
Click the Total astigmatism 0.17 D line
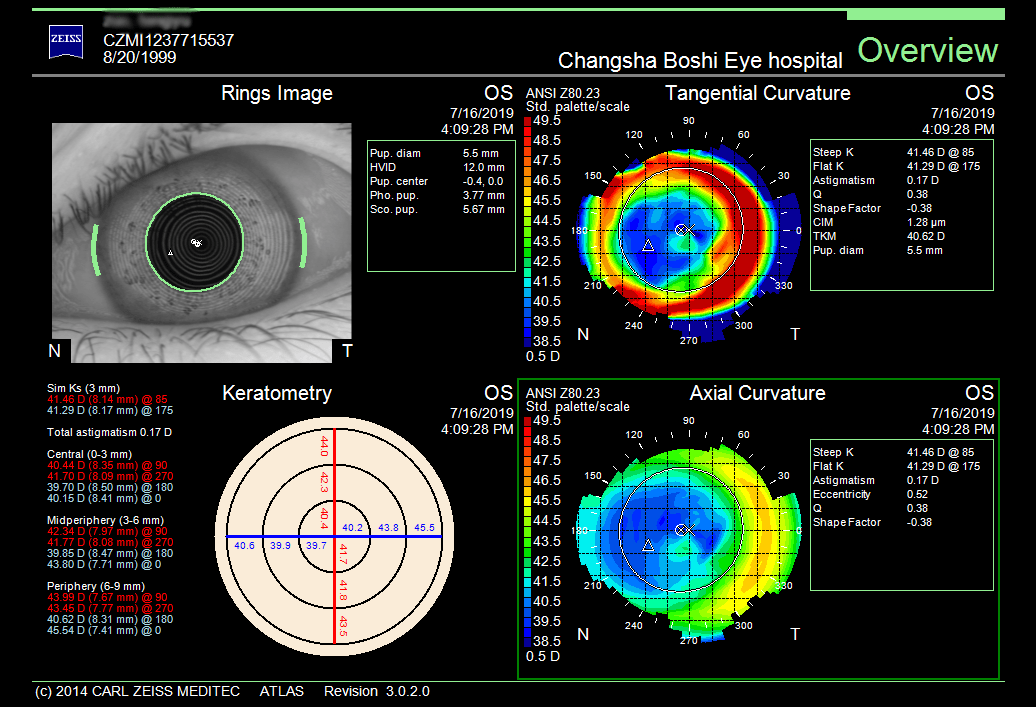click(x=109, y=432)
